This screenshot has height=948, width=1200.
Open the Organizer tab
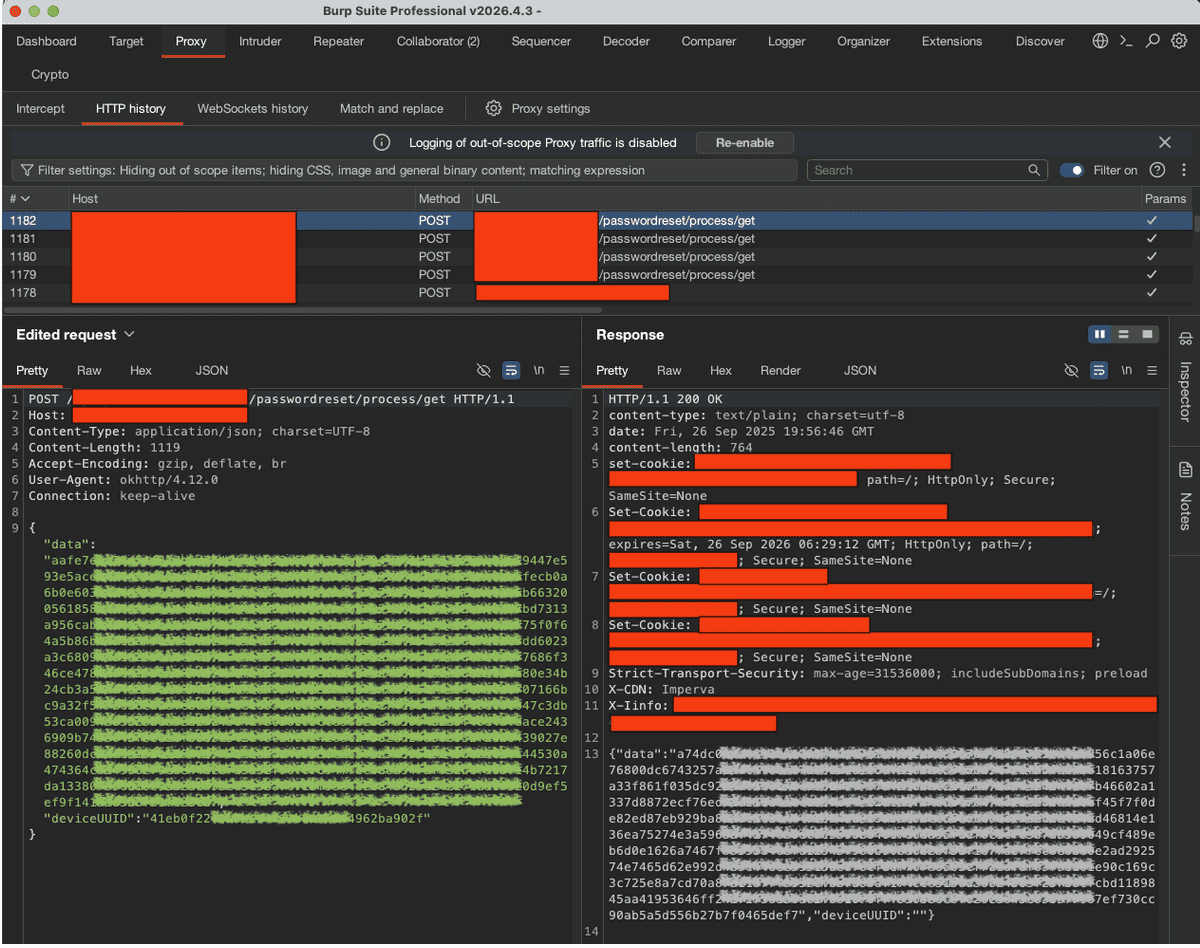coord(863,41)
